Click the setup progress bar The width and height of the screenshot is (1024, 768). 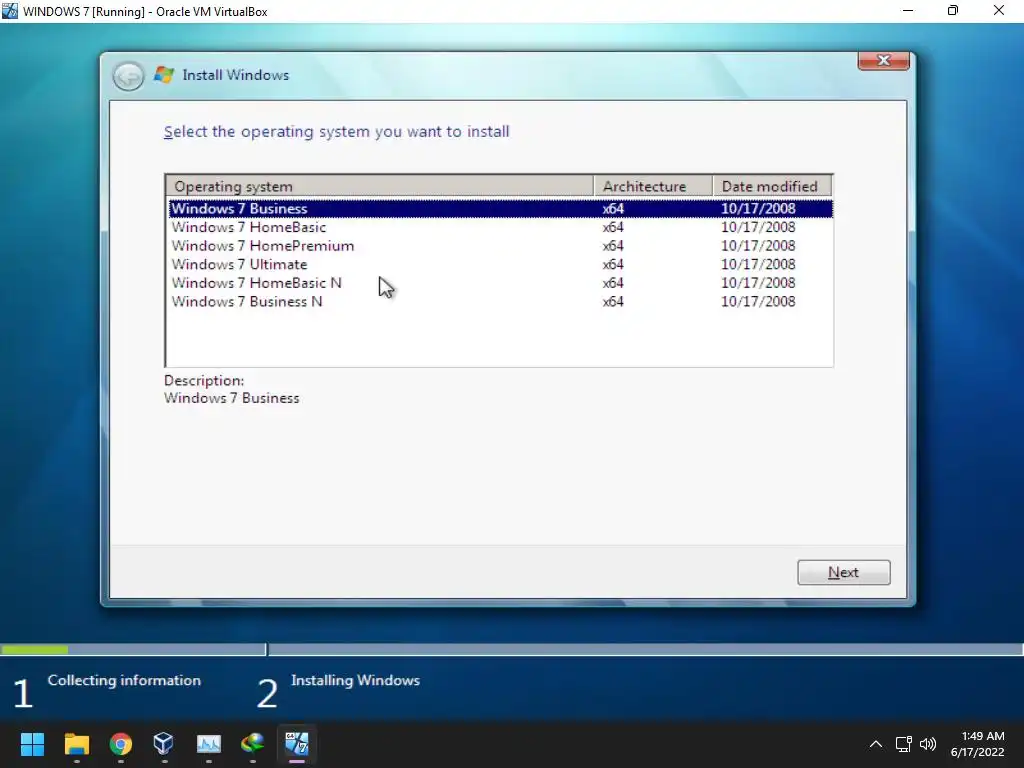point(512,650)
